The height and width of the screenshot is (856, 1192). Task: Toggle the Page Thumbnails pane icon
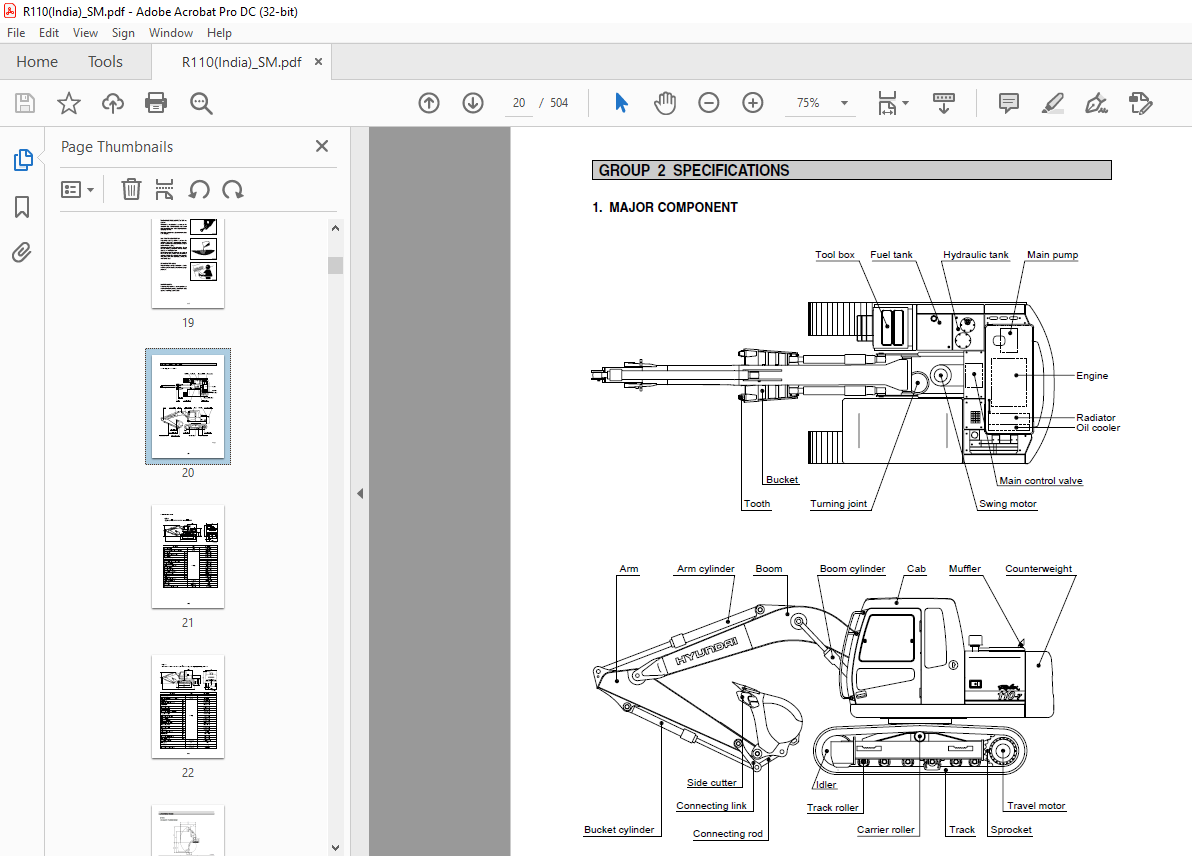23,160
